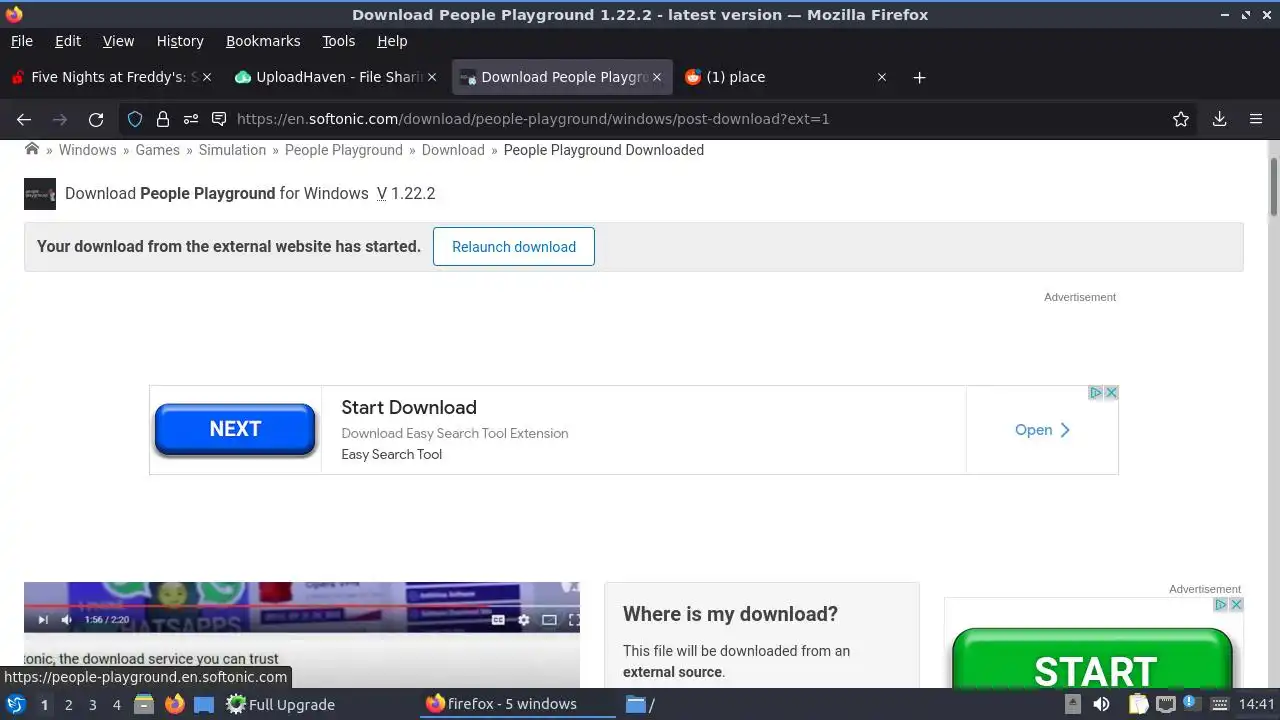The height and width of the screenshot is (720, 1280).
Task: Switch to workspace 4 in the taskbar
Action: [x=116, y=704]
